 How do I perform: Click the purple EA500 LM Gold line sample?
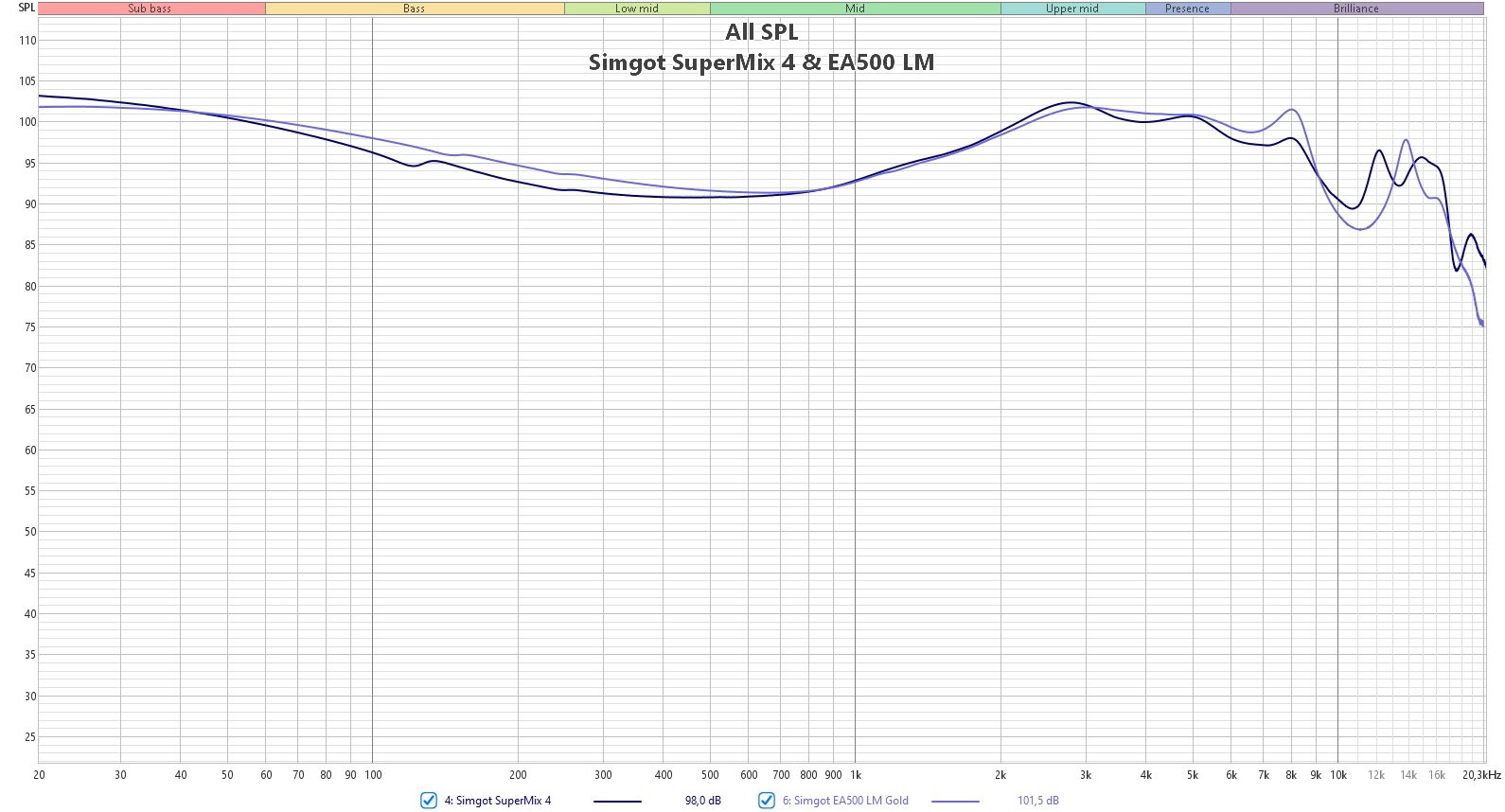[955, 801]
